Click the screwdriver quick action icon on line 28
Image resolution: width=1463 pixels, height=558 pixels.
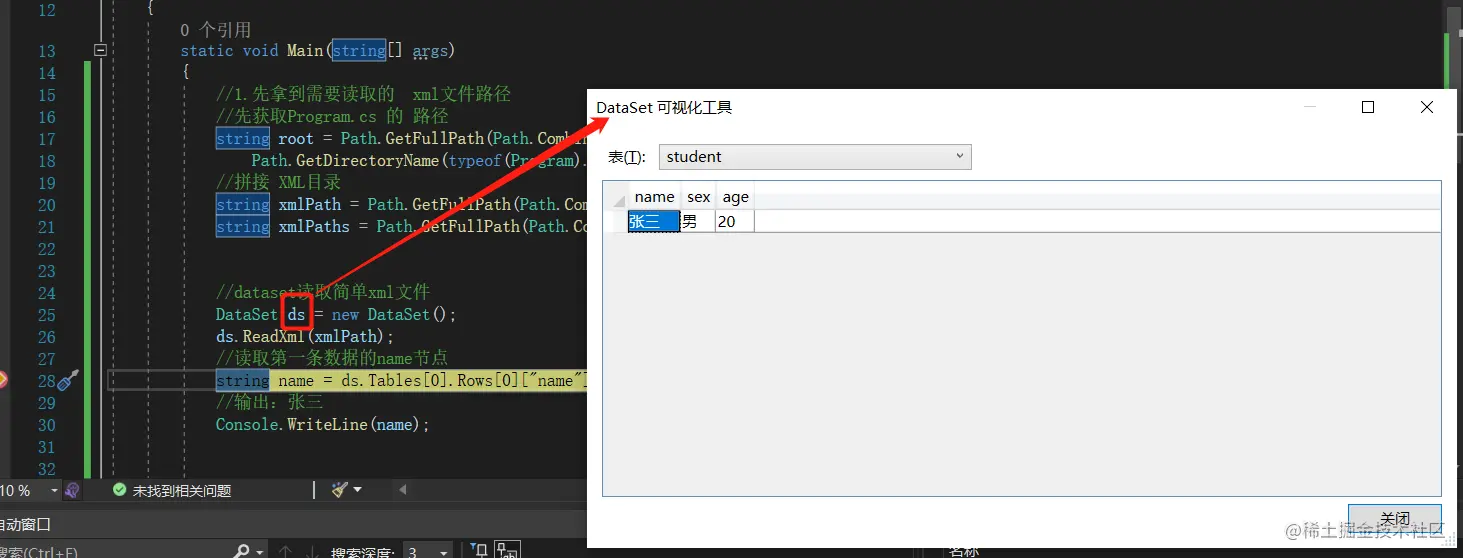pyautogui.click(x=68, y=380)
